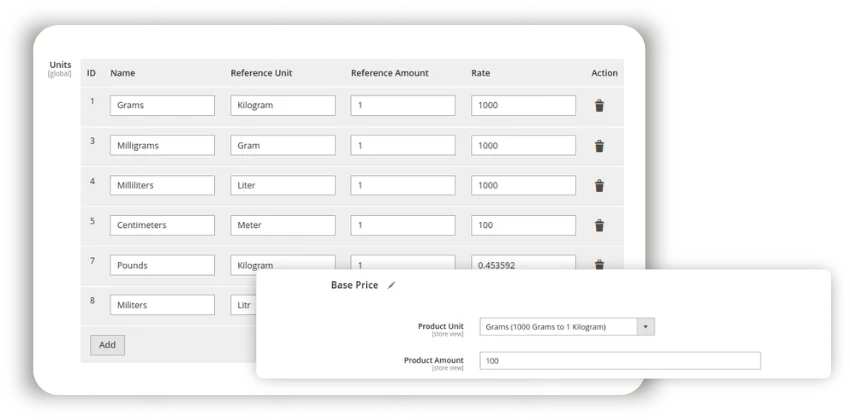Delete the Milliliters unit row

[x=599, y=186]
